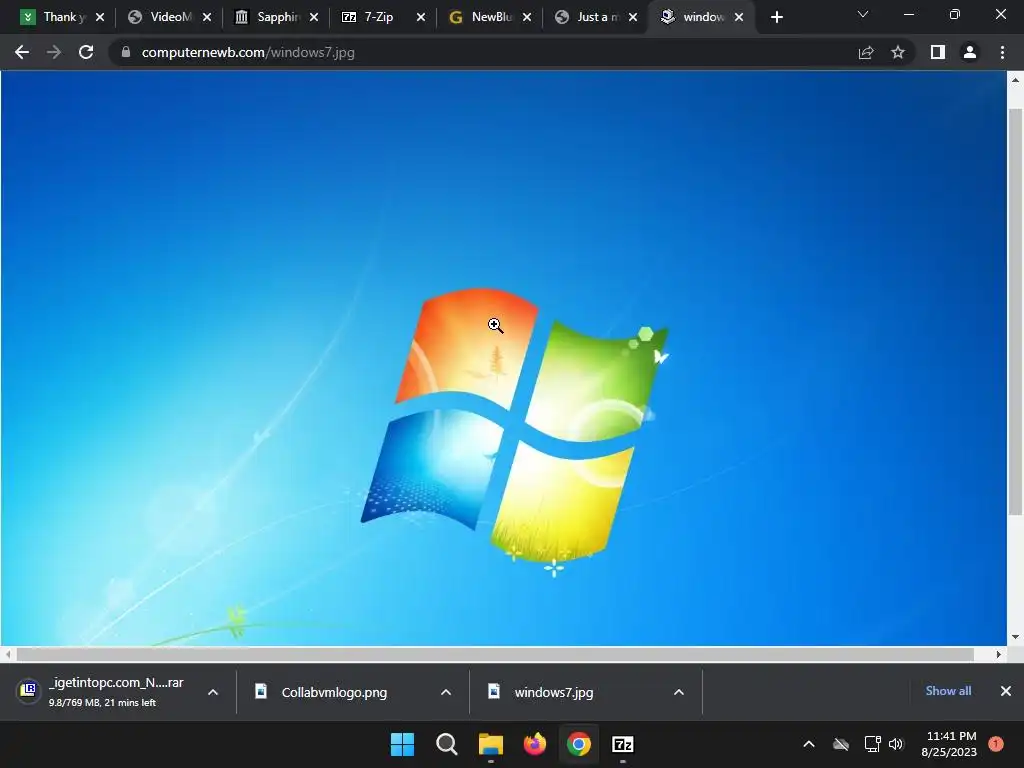Open the Chrome profile menu

970,52
